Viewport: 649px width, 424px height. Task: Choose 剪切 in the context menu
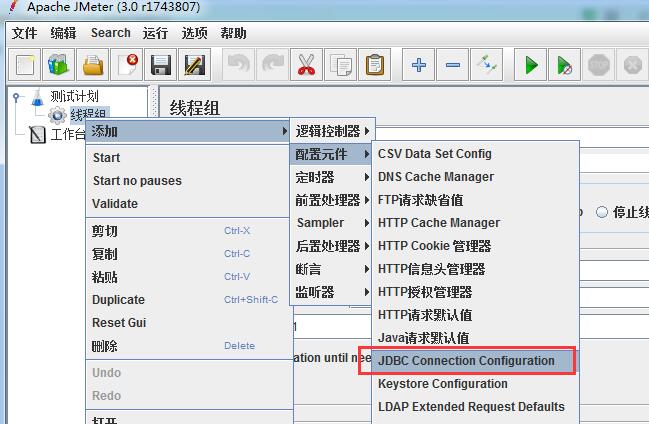(x=187, y=231)
